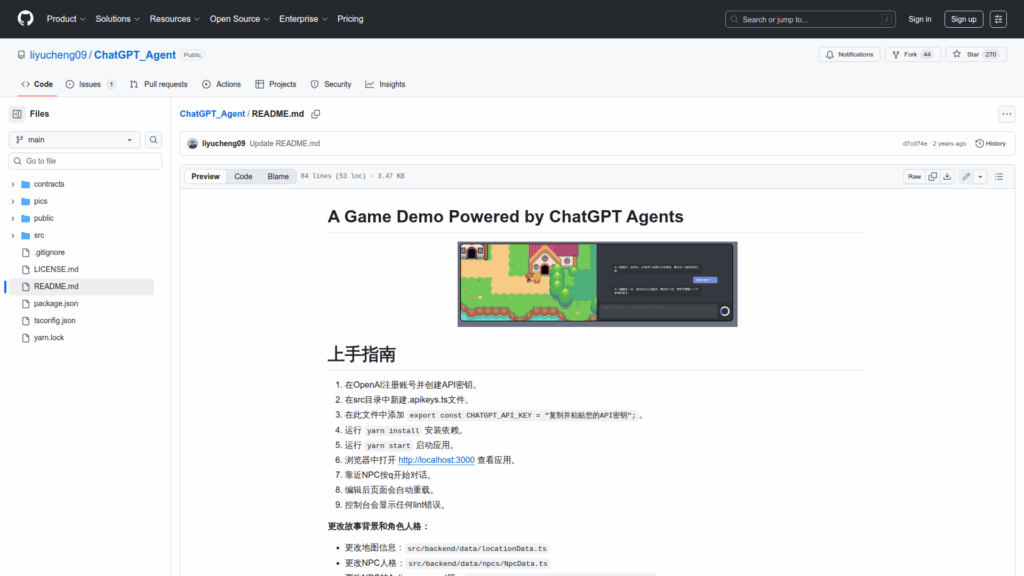Collapse the Files side panel
Viewport: 1024px width, 576px height.
[17, 114]
